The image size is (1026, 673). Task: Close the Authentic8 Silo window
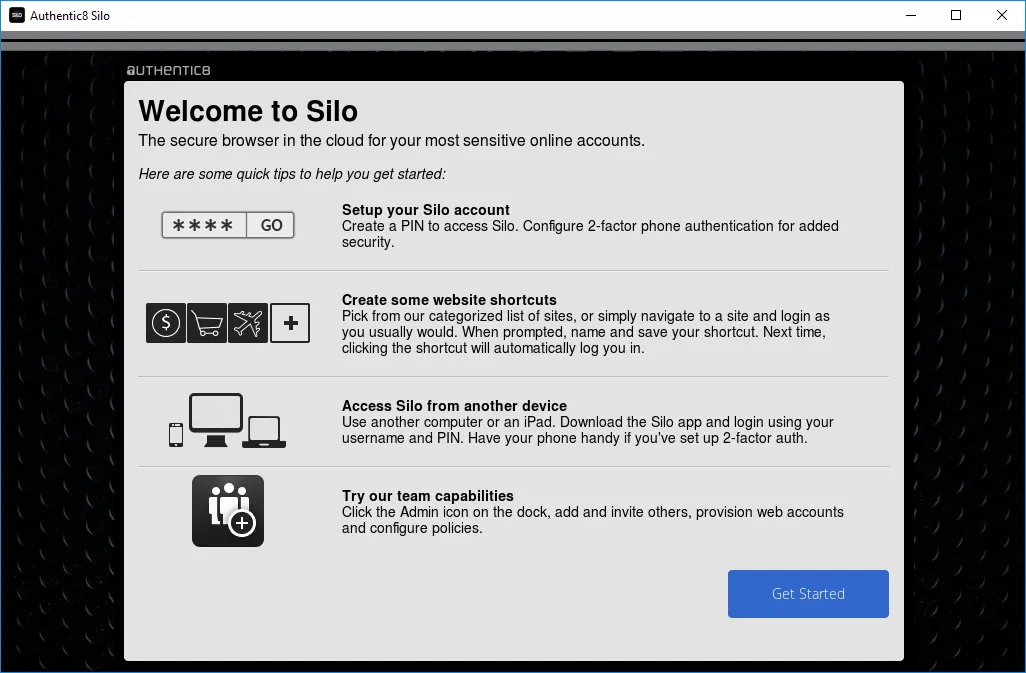[x=1002, y=15]
